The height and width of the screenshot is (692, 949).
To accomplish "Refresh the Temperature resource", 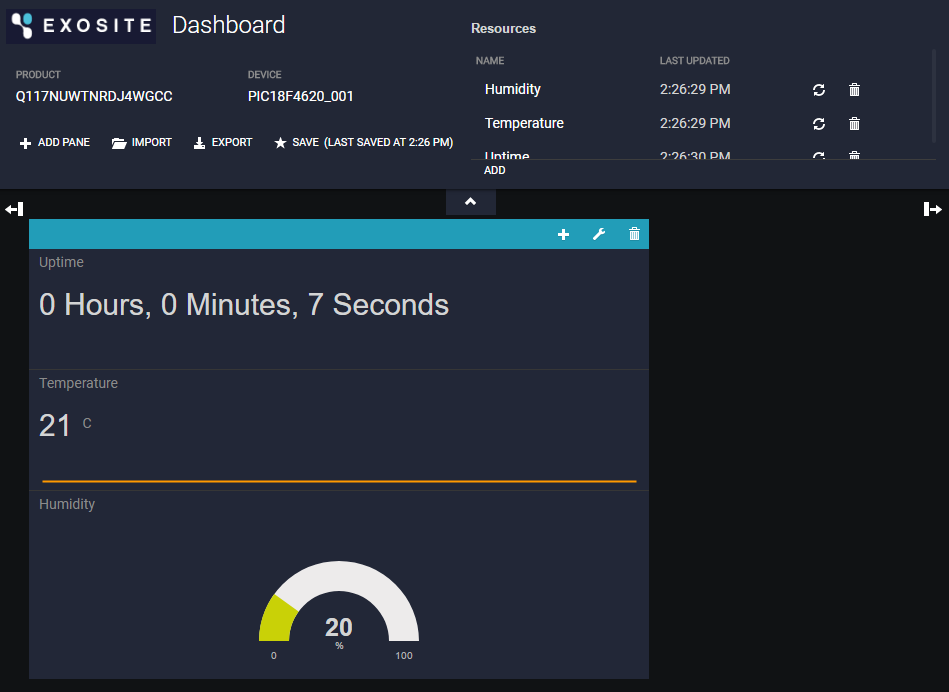I will click(819, 124).
